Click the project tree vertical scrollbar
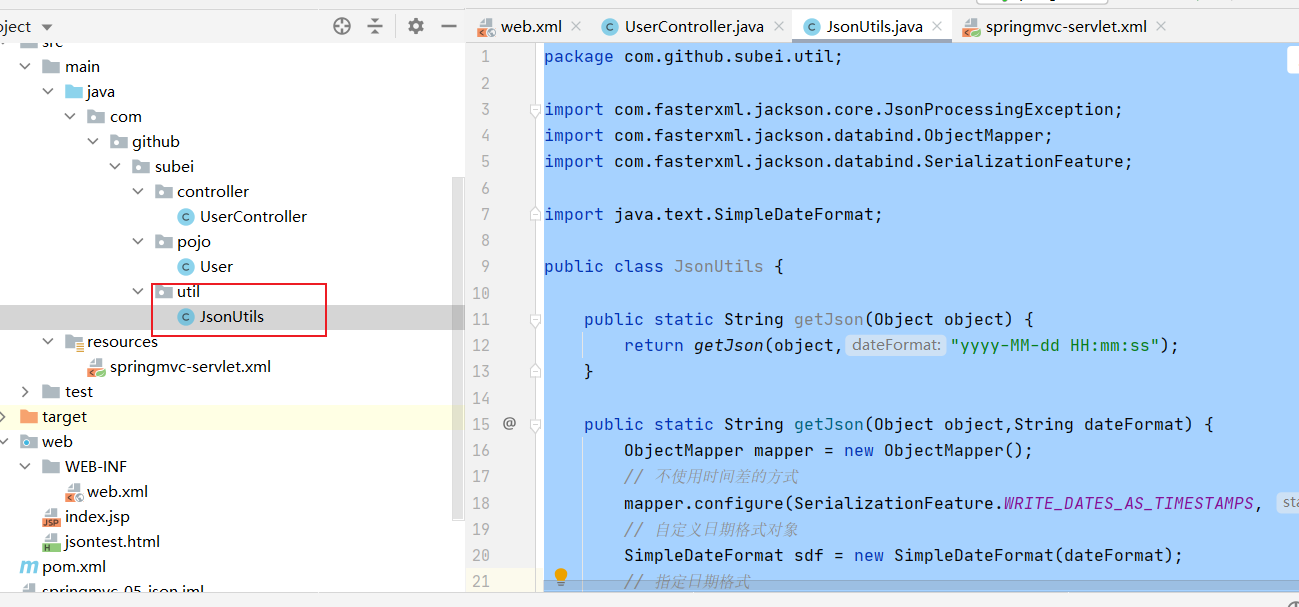The height and width of the screenshot is (607, 1299). click(x=458, y=350)
